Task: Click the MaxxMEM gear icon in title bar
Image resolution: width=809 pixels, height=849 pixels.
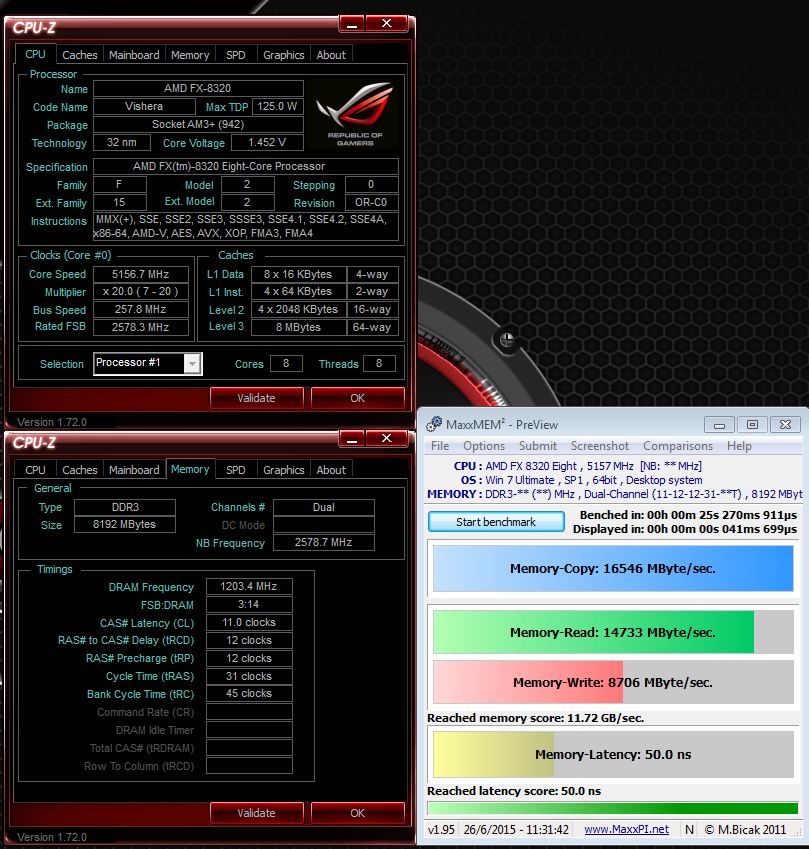Action: pyautogui.click(x=434, y=424)
